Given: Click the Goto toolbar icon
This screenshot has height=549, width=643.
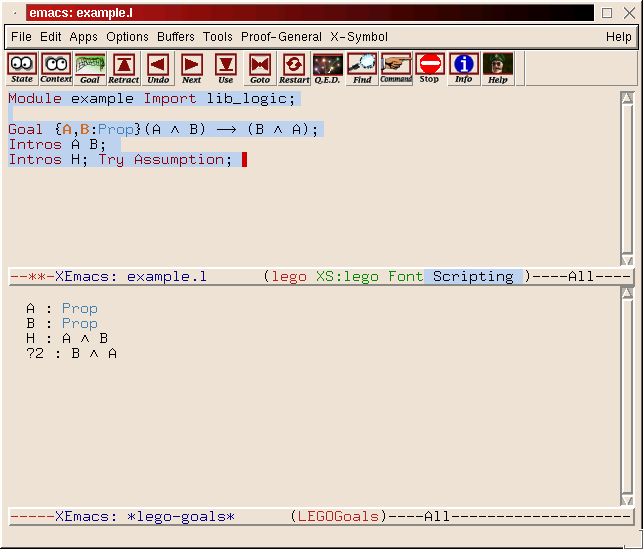Looking at the screenshot, I should tap(260, 68).
